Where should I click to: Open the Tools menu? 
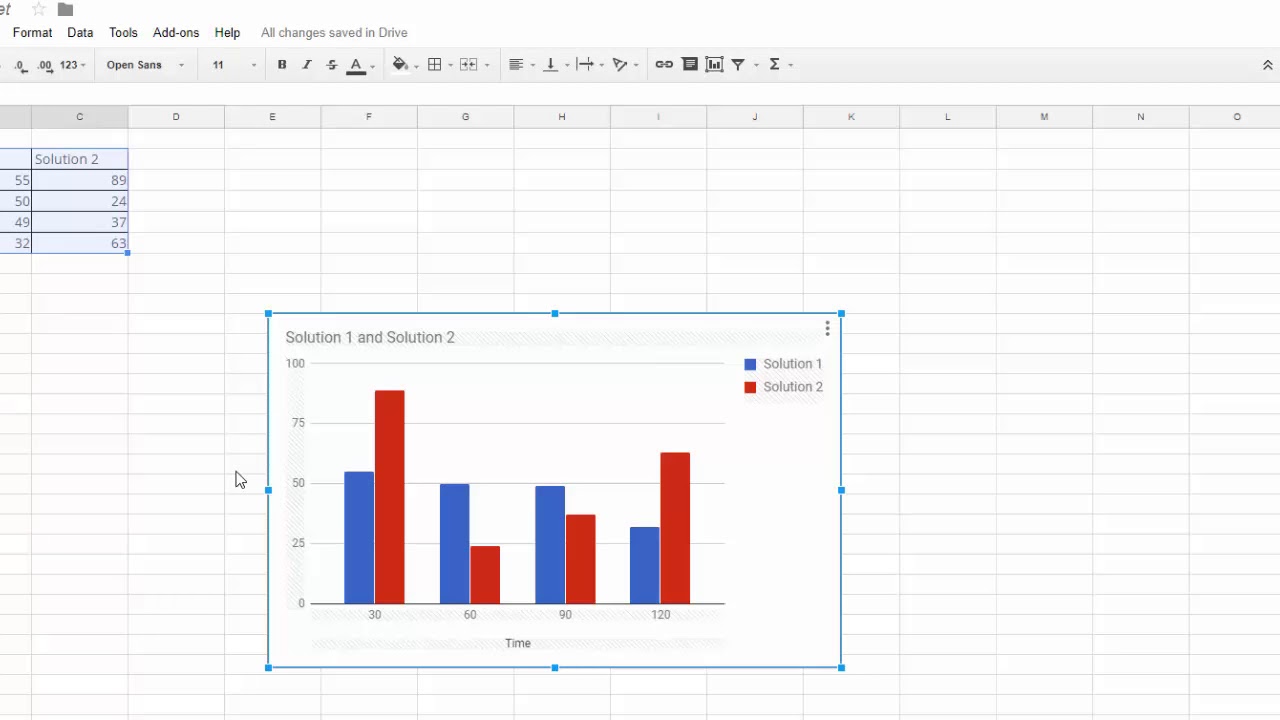tap(123, 33)
